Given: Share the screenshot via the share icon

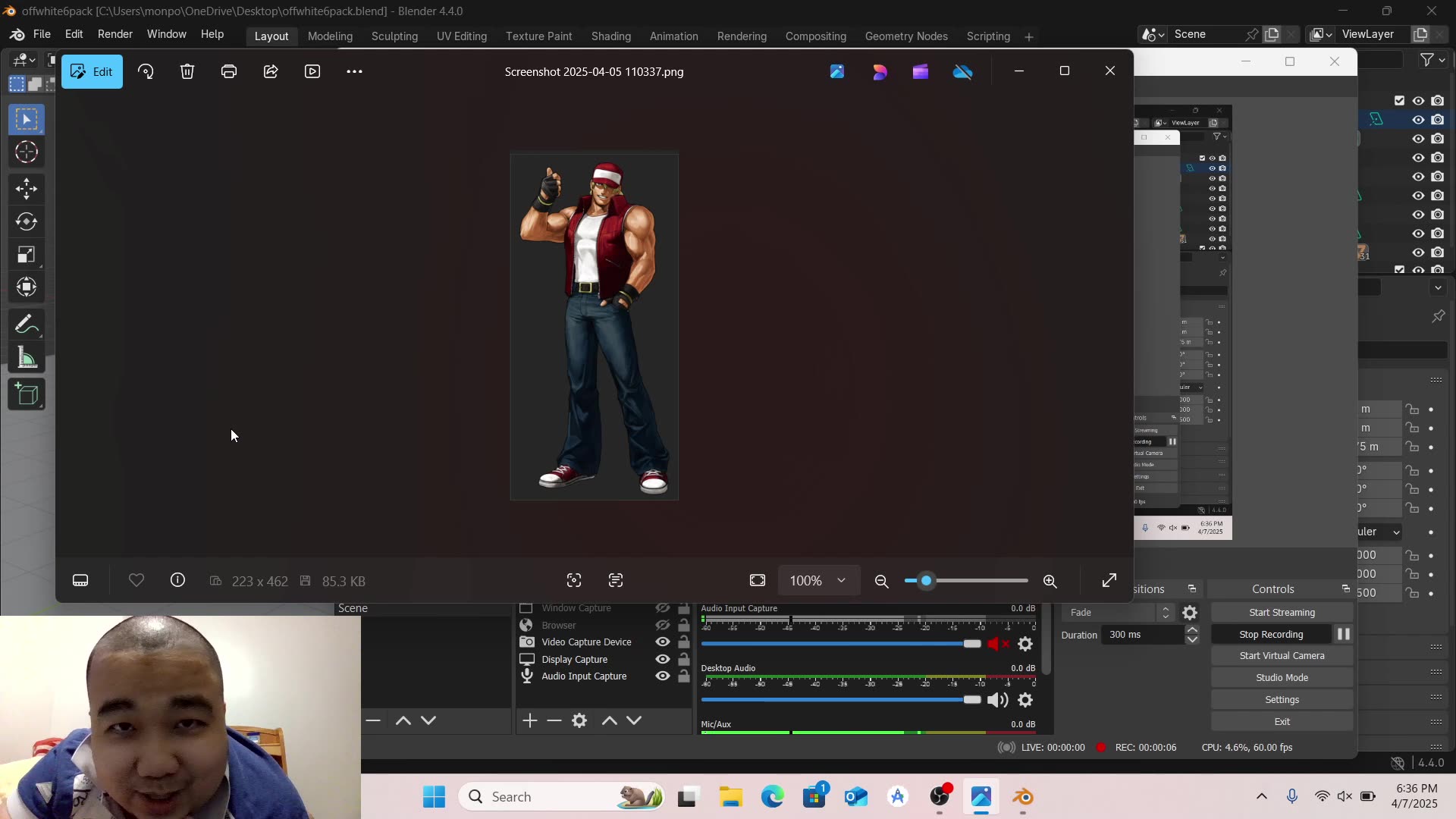Looking at the screenshot, I should coord(271,71).
